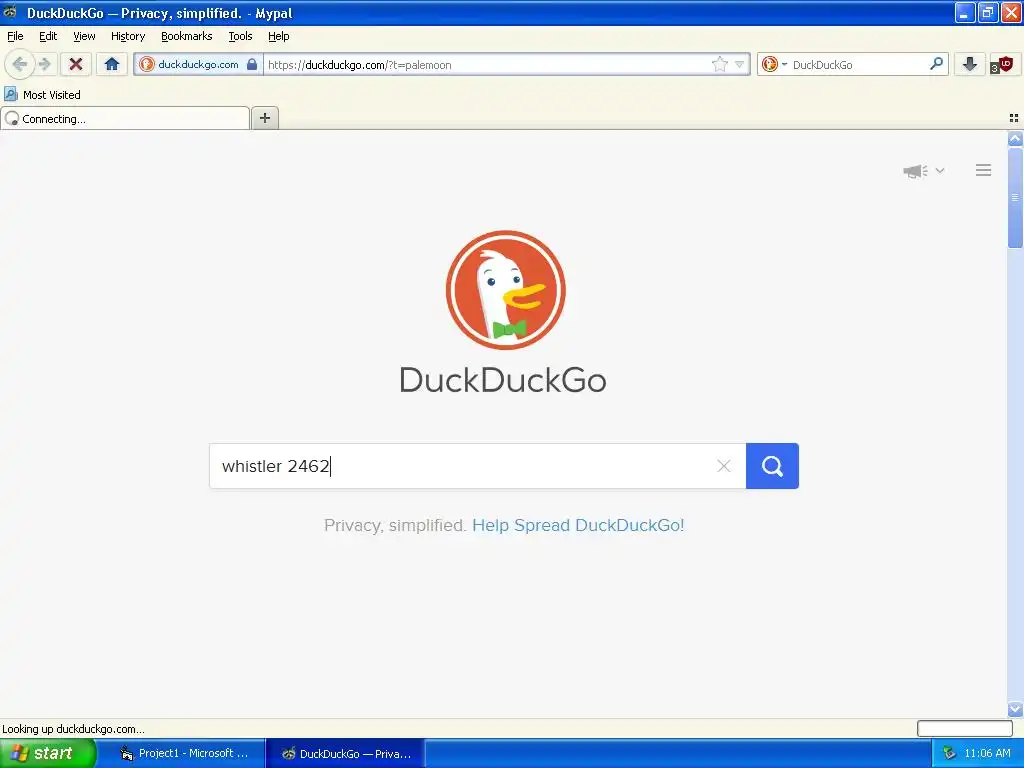Open the Help menu
The width and height of the screenshot is (1024, 768).
(278, 36)
